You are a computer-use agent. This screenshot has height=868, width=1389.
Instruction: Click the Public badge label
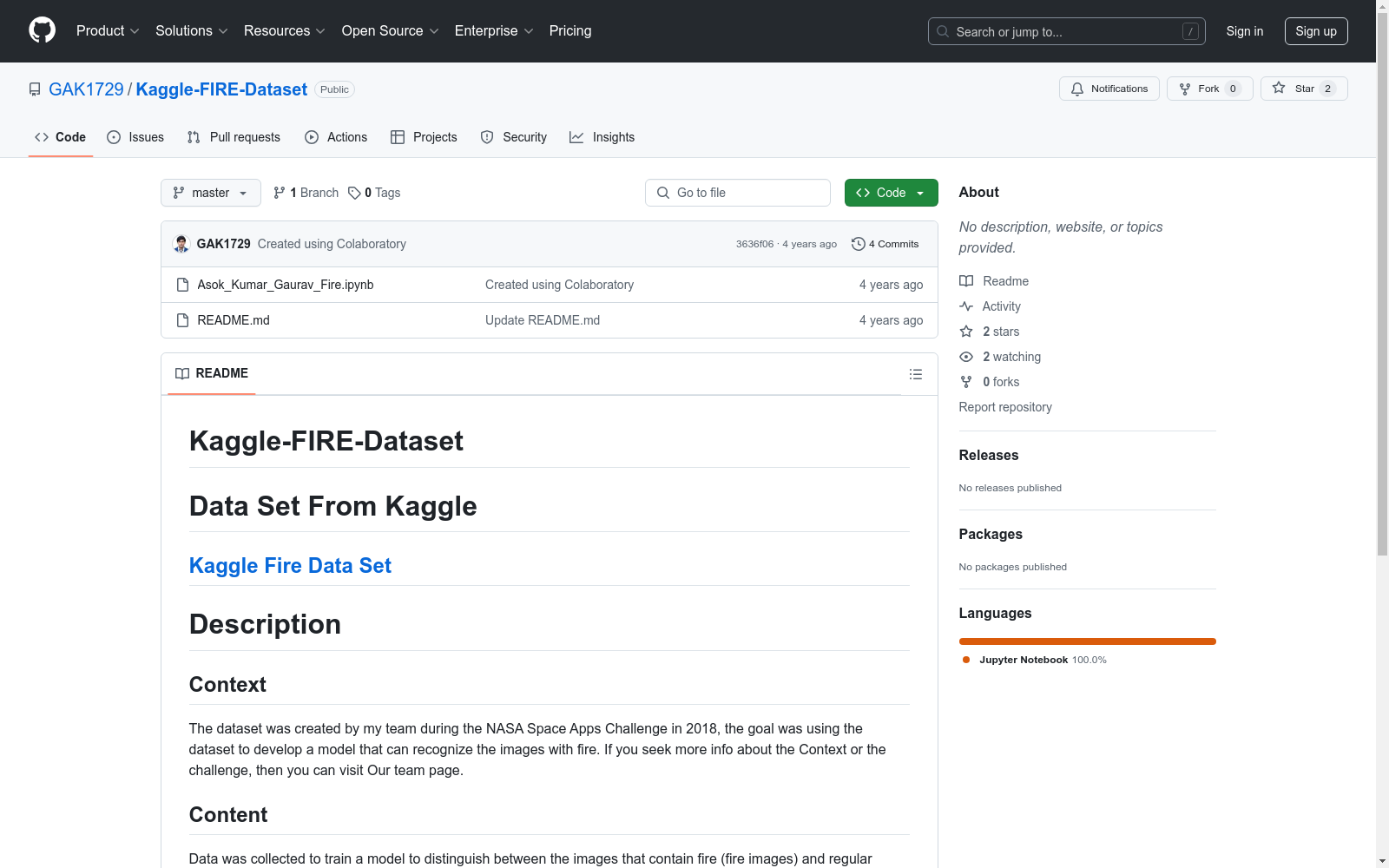tap(334, 89)
